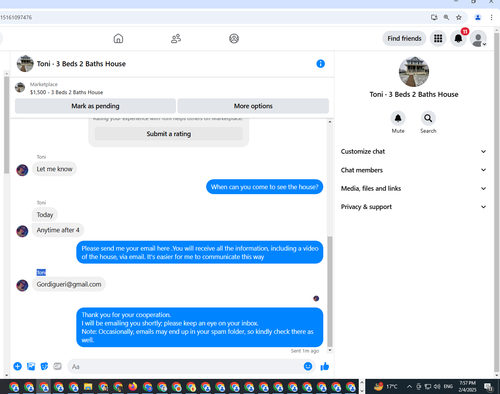
Task: Open the notifications bell with red badge
Action: click(x=459, y=38)
